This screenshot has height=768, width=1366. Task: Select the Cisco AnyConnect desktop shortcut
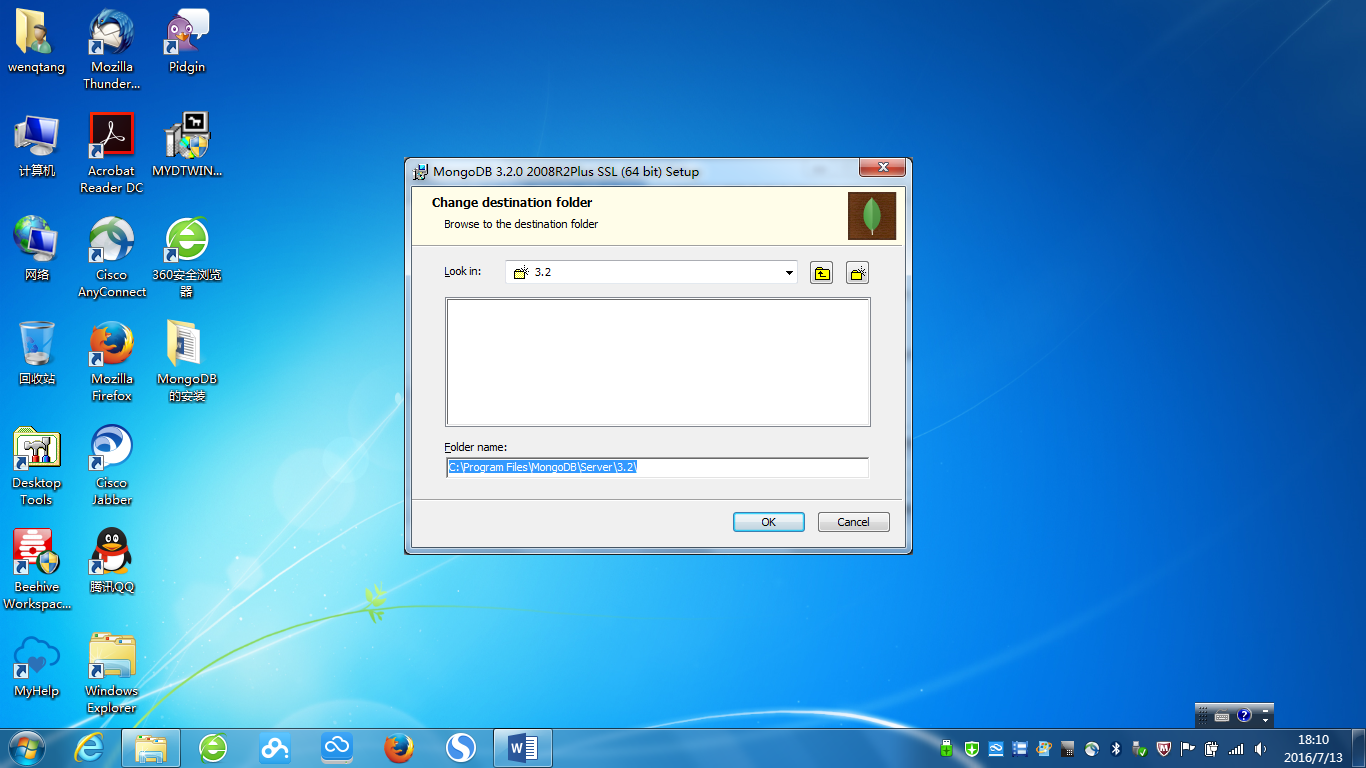[112, 258]
